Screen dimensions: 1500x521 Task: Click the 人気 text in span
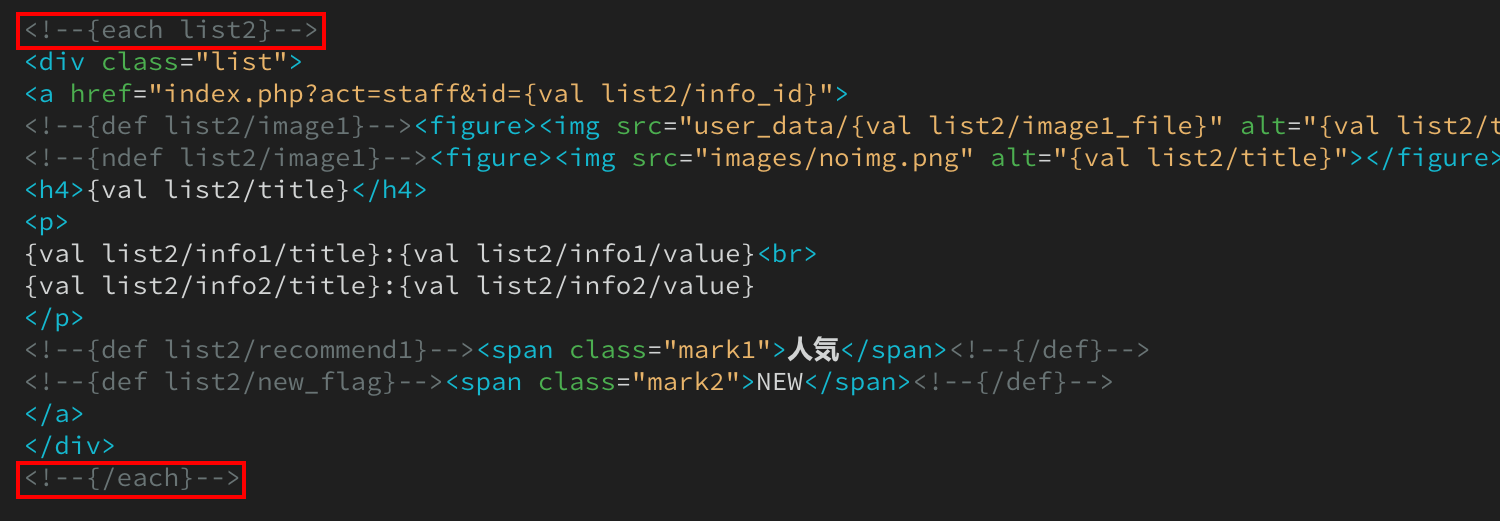click(x=811, y=350)
